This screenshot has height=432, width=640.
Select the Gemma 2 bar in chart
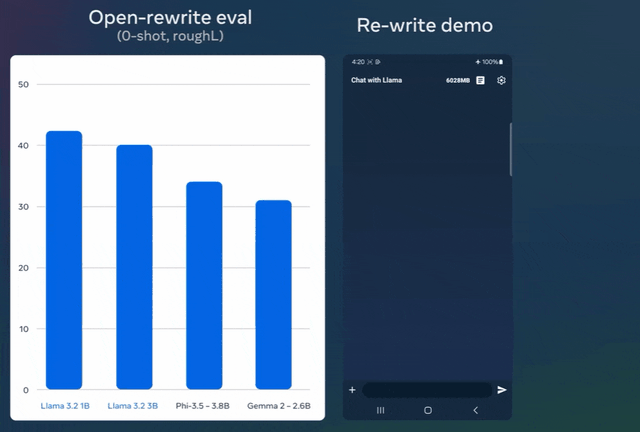[x=273, y=295]
